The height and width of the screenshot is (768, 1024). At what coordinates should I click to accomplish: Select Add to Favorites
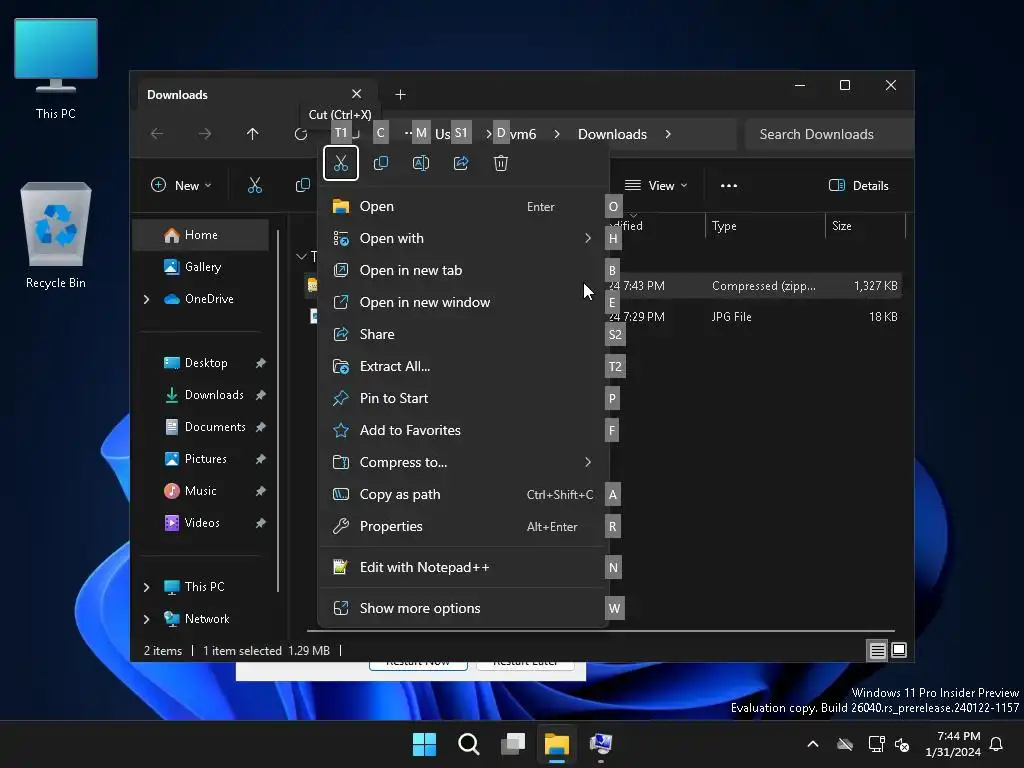coord(463,430)
